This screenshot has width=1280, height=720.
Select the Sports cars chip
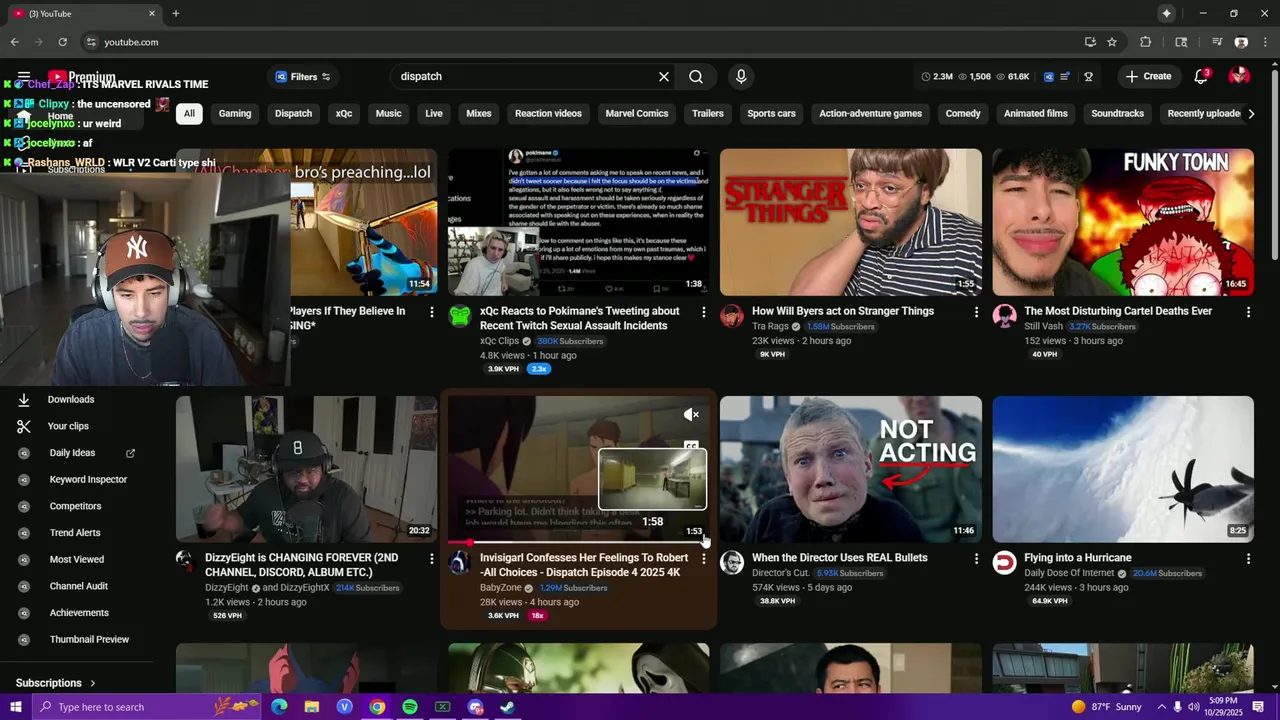coord(772,113)
